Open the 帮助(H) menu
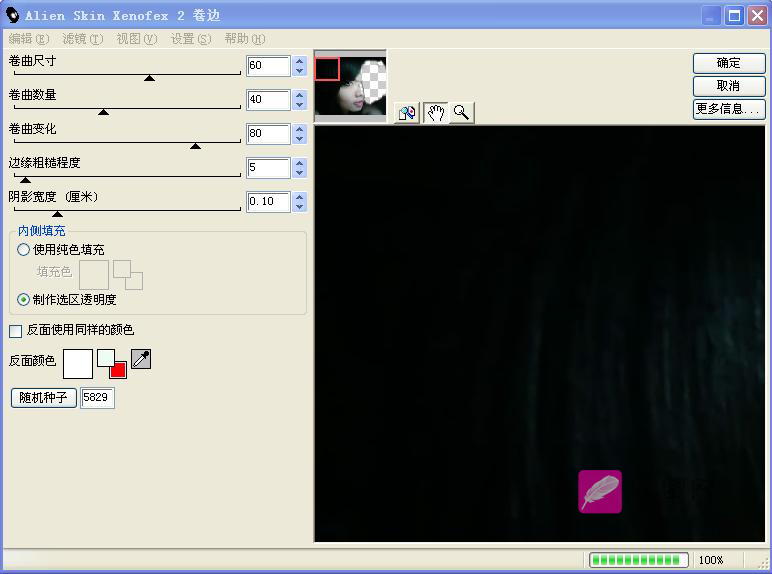The height and width of the screenshot is (574, 772). 245,38
